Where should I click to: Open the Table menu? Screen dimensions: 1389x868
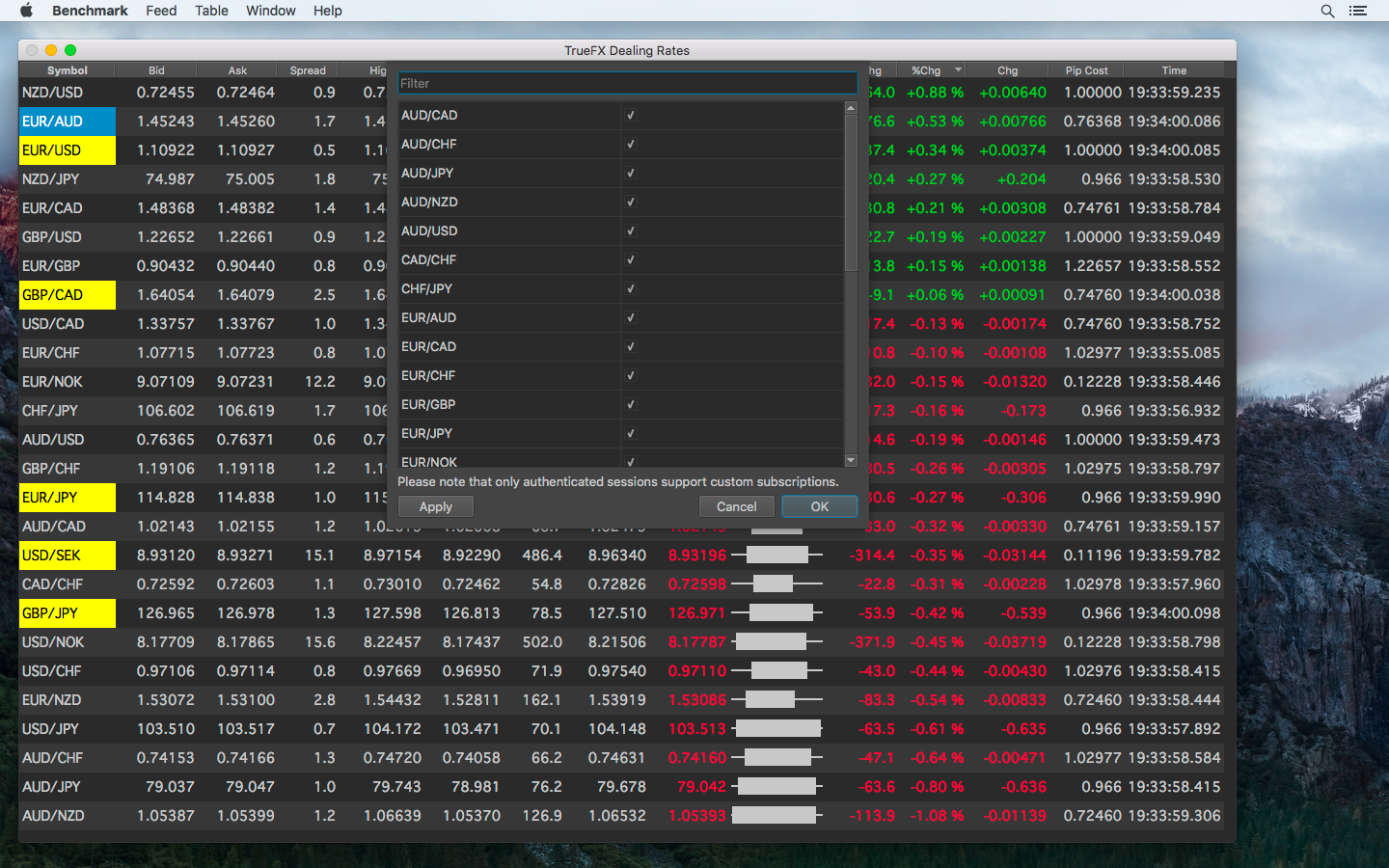tap(211, 11)
